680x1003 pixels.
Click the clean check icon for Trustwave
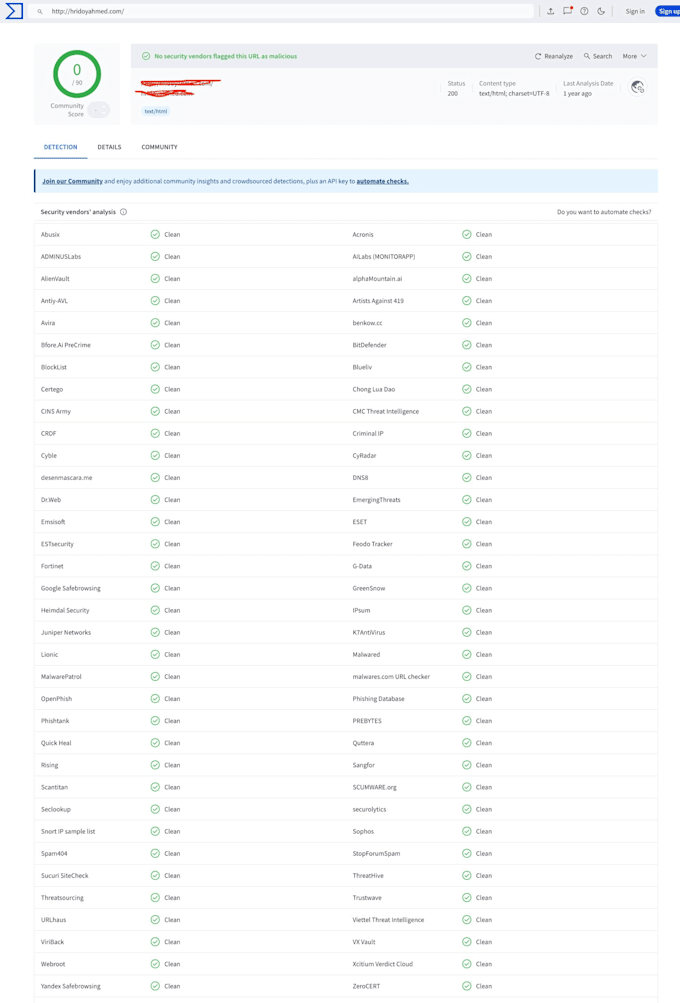click(x=466, y=898)
